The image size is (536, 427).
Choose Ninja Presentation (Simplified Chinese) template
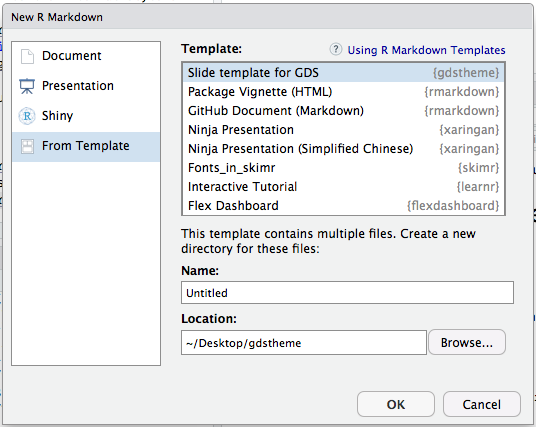pyautogui.click(x=343, y=149)
